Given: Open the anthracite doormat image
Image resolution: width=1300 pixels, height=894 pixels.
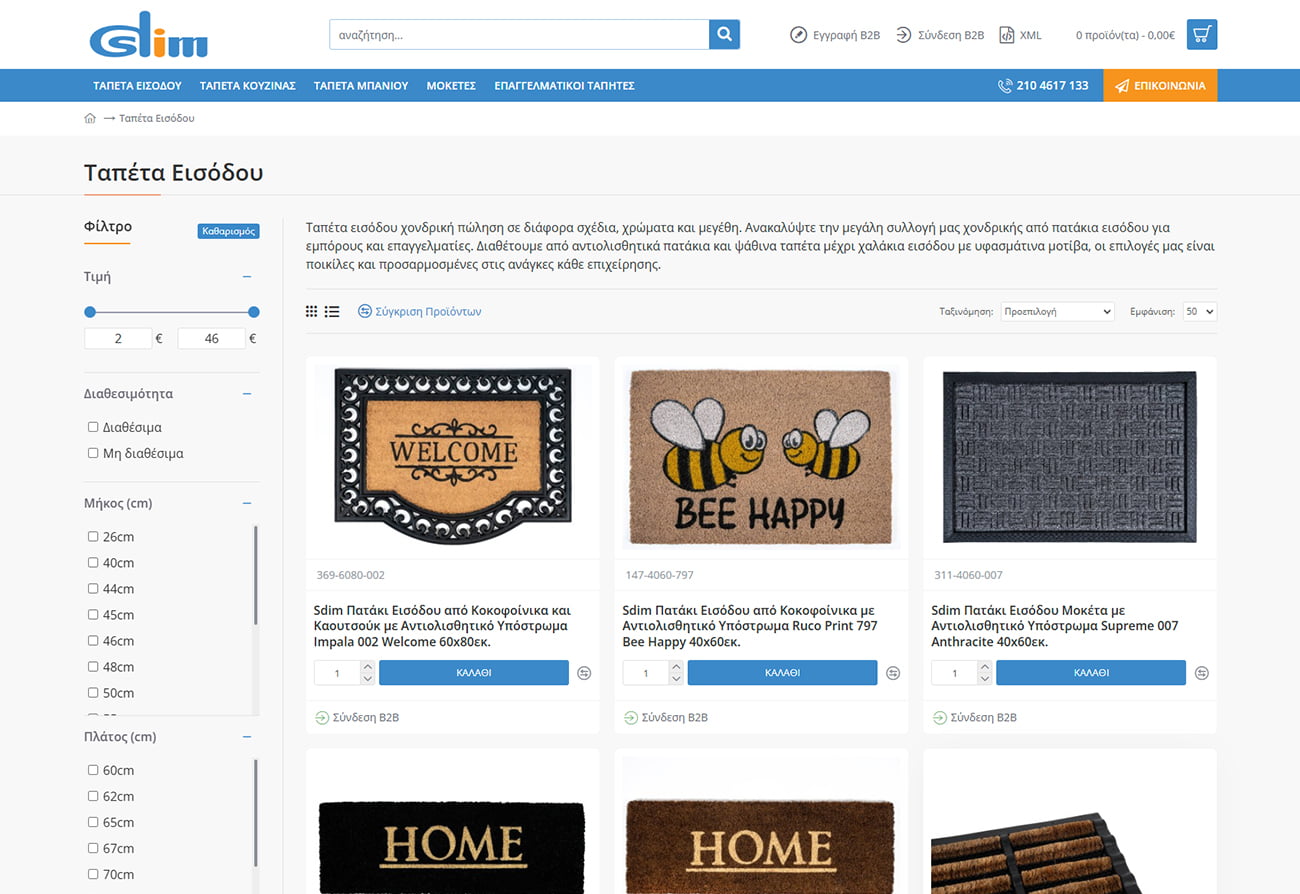Looking at the screenshot, I should click(x=1070, y=457).
